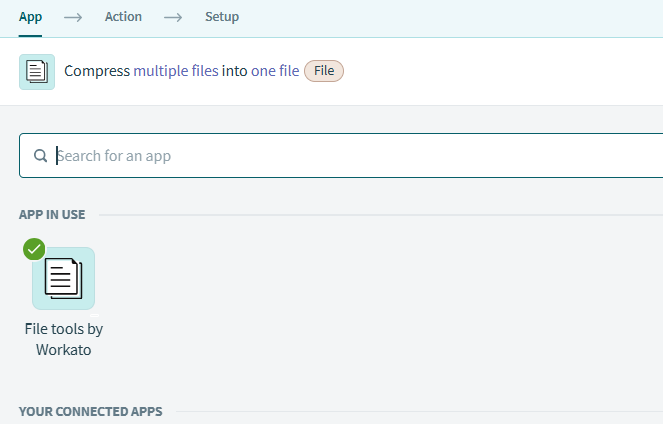Click the 'File tools by Workato' label
This screenshot has height=424, width=663.
63,339
